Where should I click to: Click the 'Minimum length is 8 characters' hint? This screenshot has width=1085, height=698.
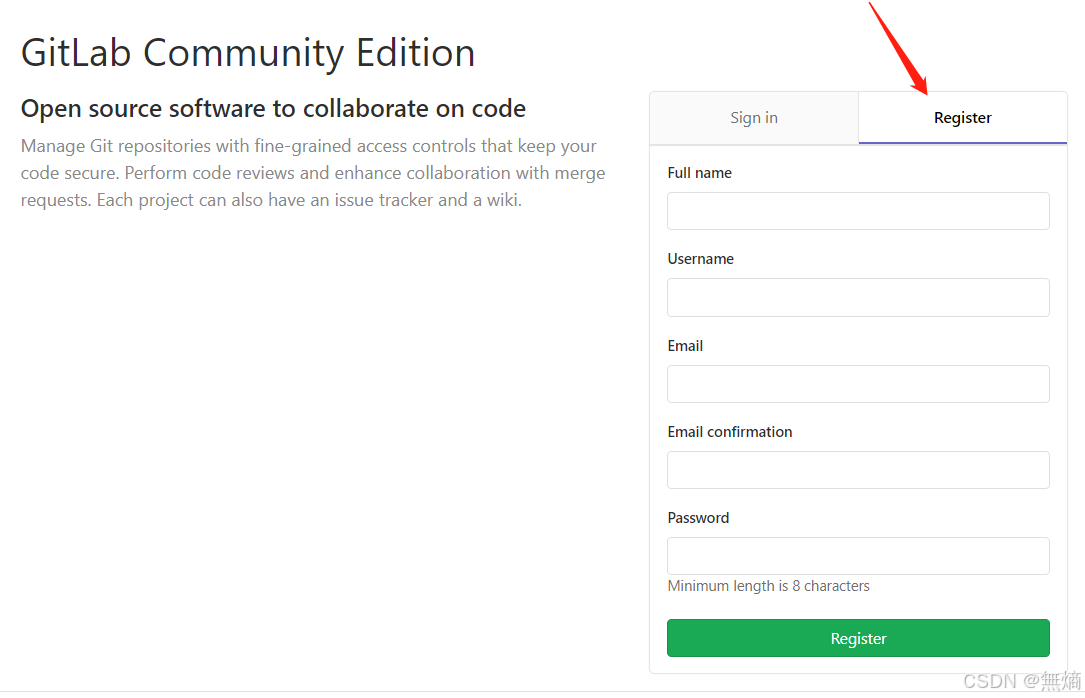click(x=768, y=586)
